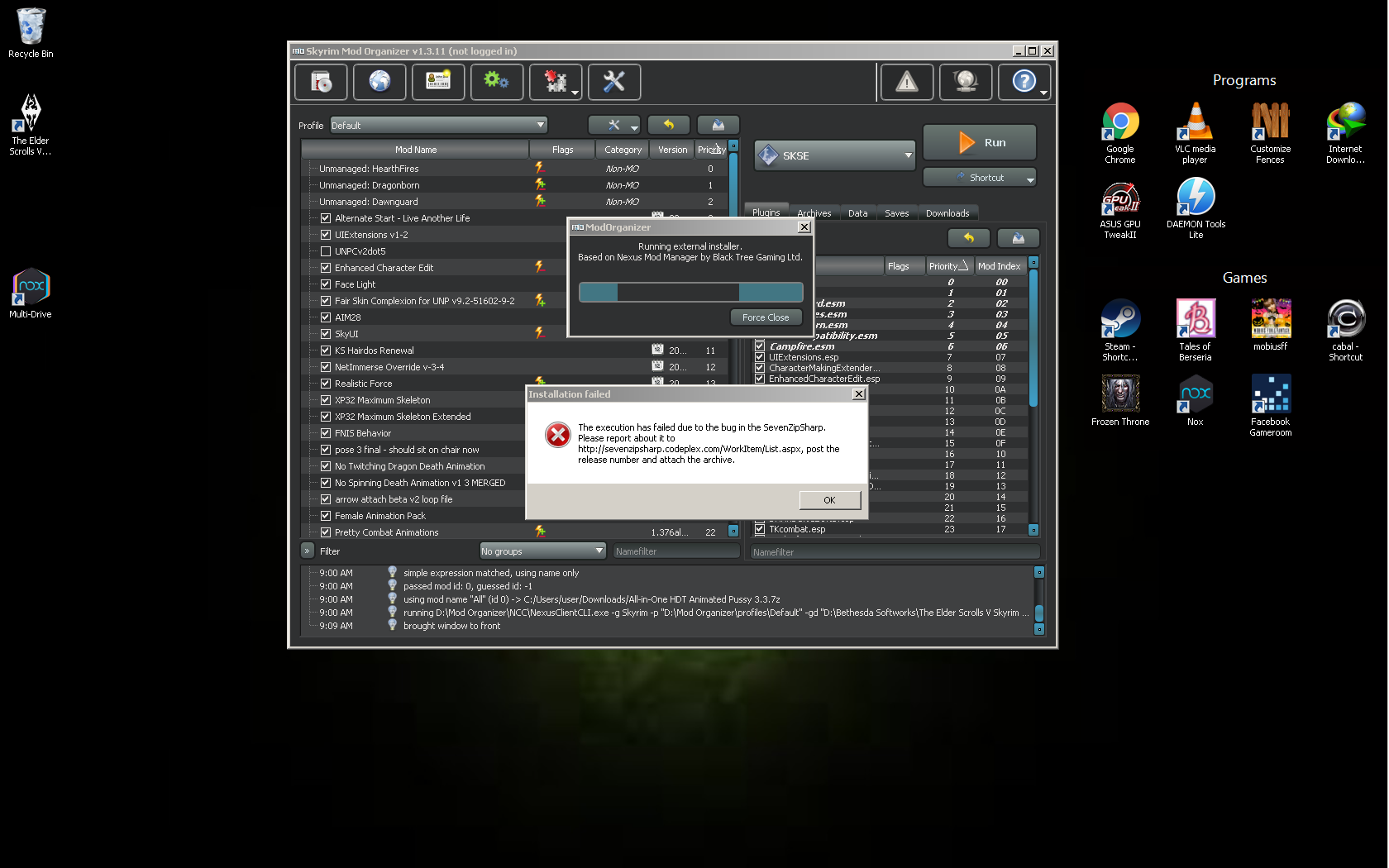Switch to the Downloads tab
1389x868 pixels.
[947, 212]
